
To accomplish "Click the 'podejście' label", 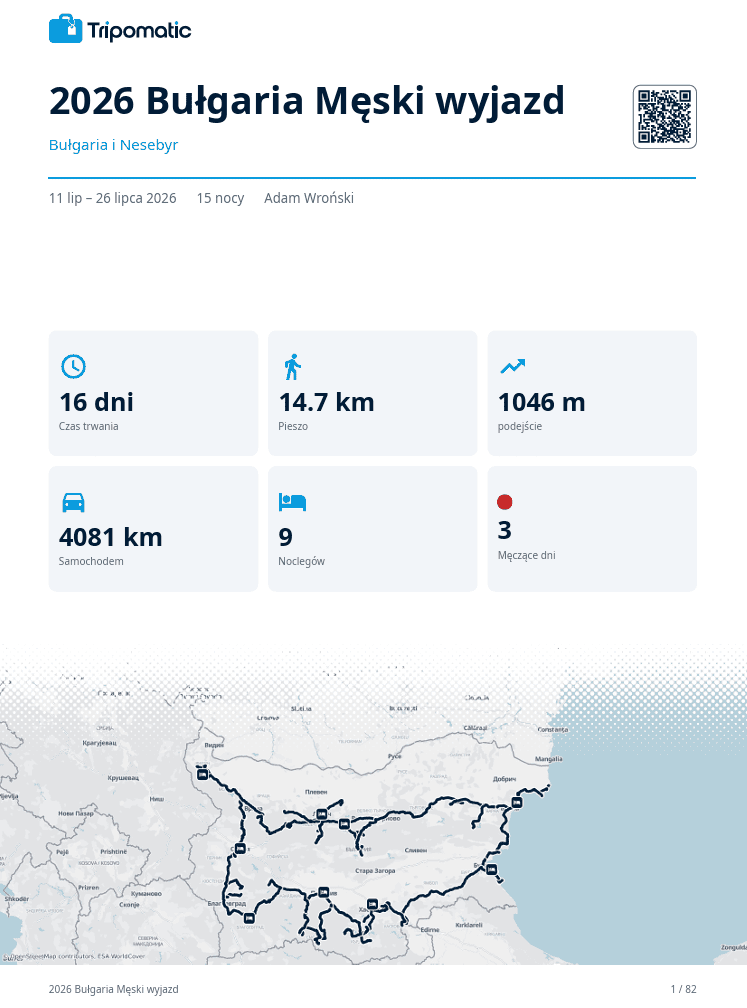I will (520, 426).
